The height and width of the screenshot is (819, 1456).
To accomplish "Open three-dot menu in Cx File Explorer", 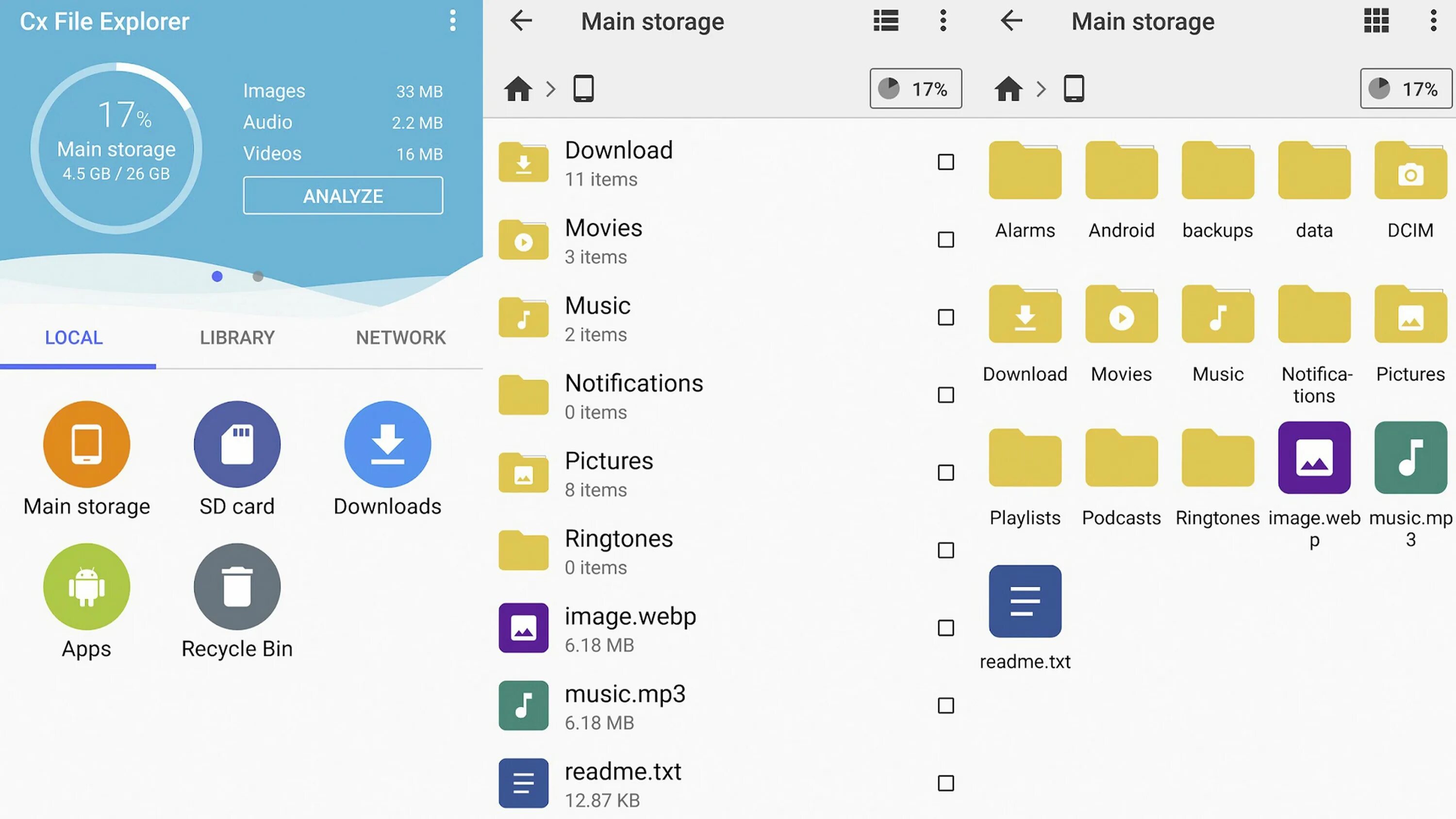I will [x=453, y=20].
